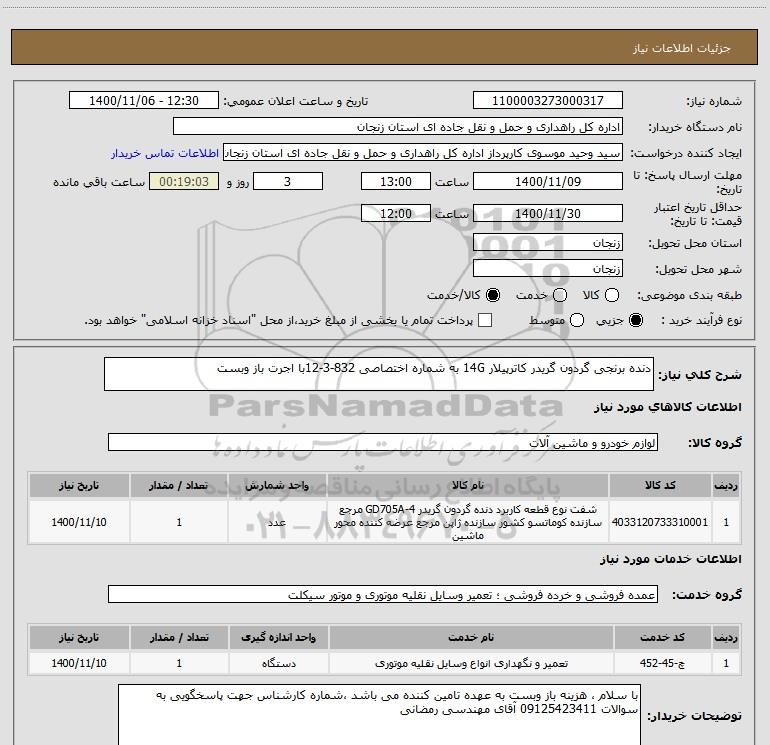Click the request number field 1100003273000317

click(x=548, y=101)
